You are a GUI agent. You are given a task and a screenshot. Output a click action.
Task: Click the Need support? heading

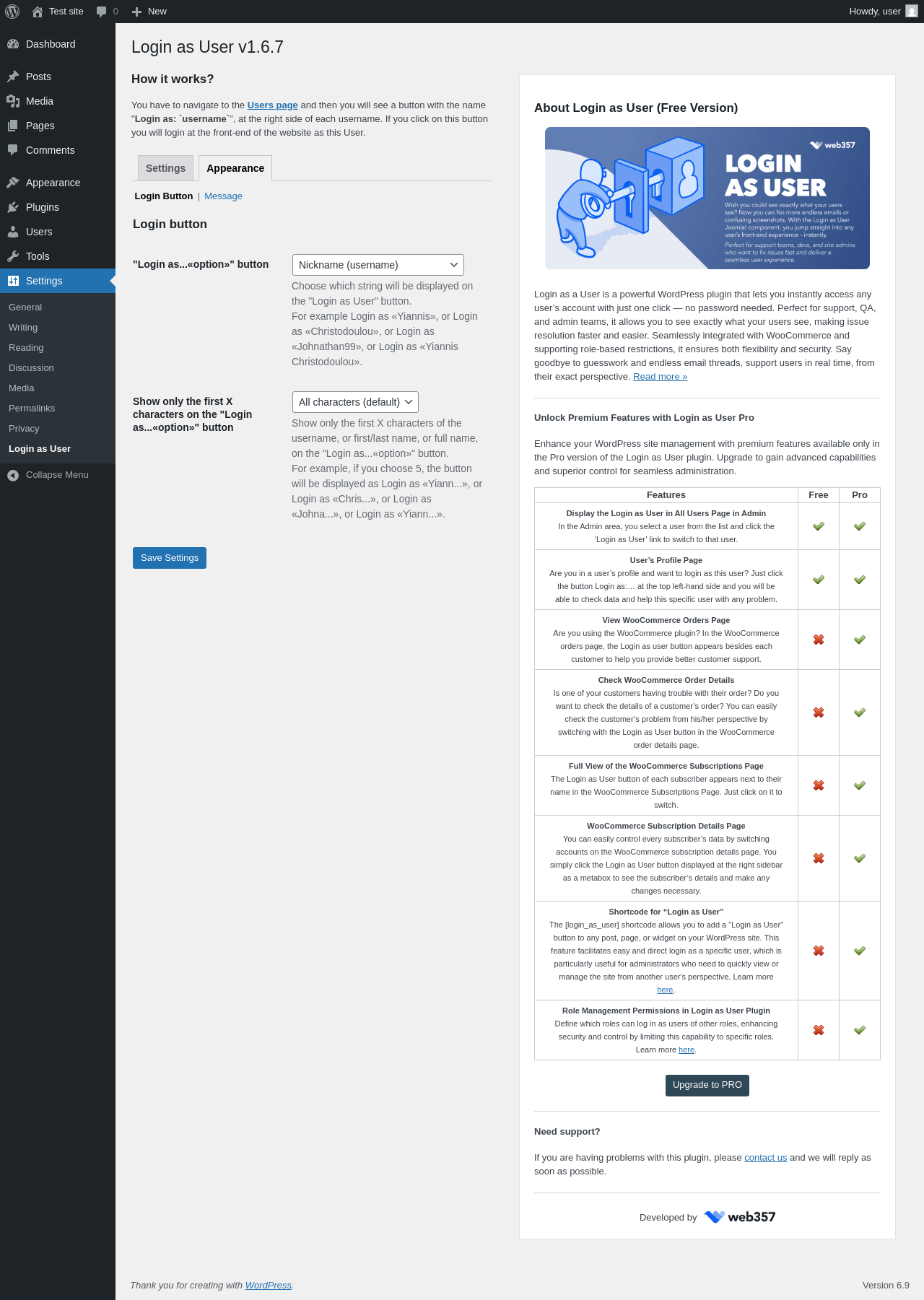(x=567, y=1132)
